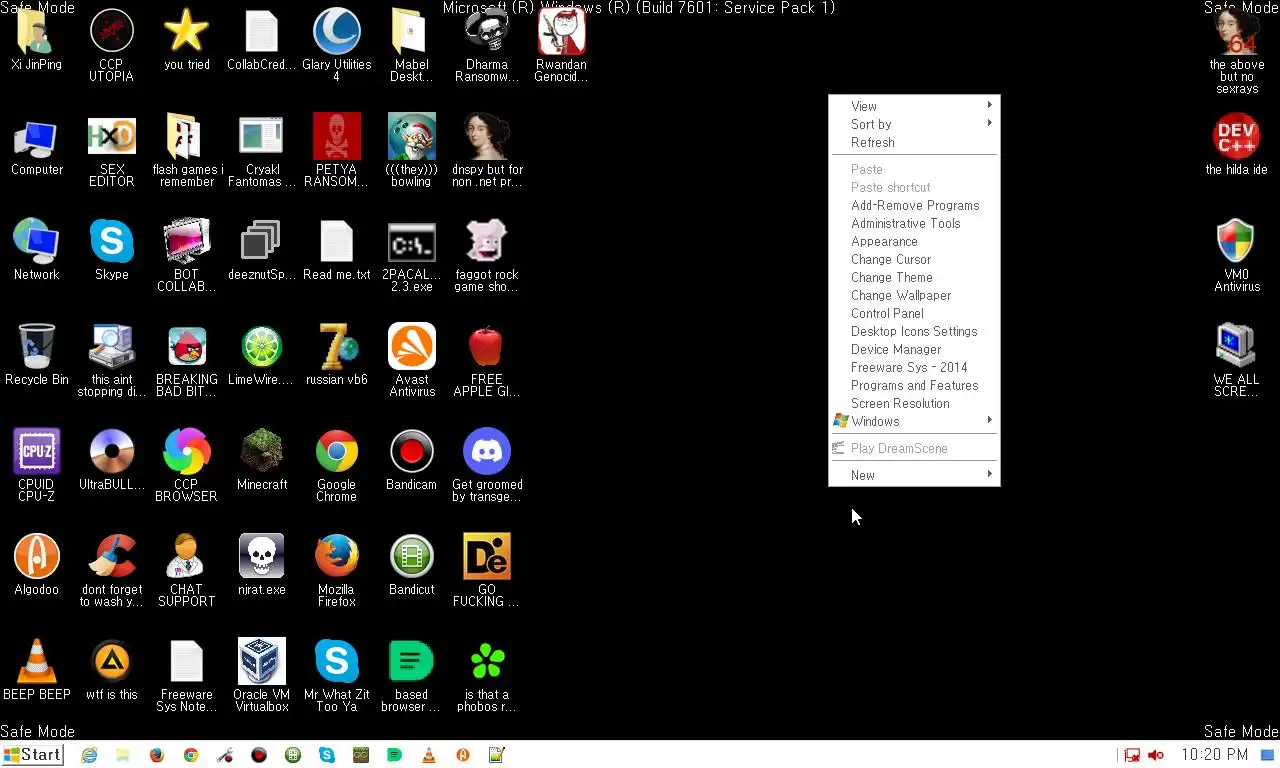Open the Network desktop icon

(36, 250)
